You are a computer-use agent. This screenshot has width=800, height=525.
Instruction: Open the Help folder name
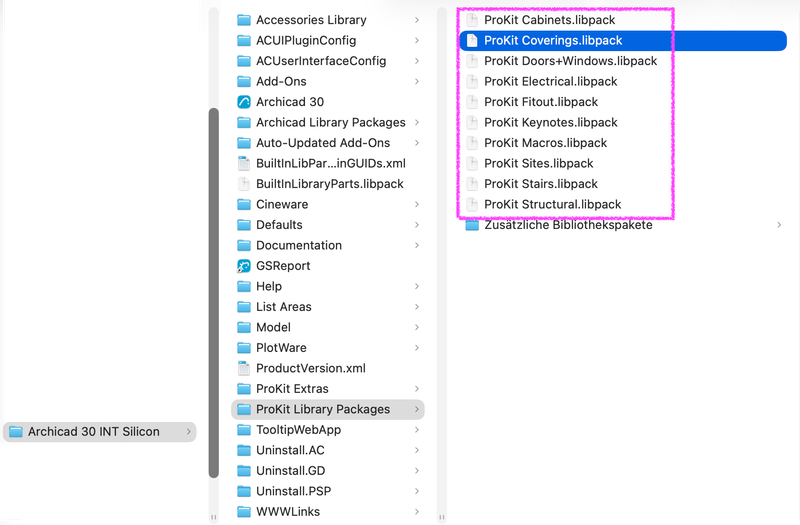coord(269,286)
